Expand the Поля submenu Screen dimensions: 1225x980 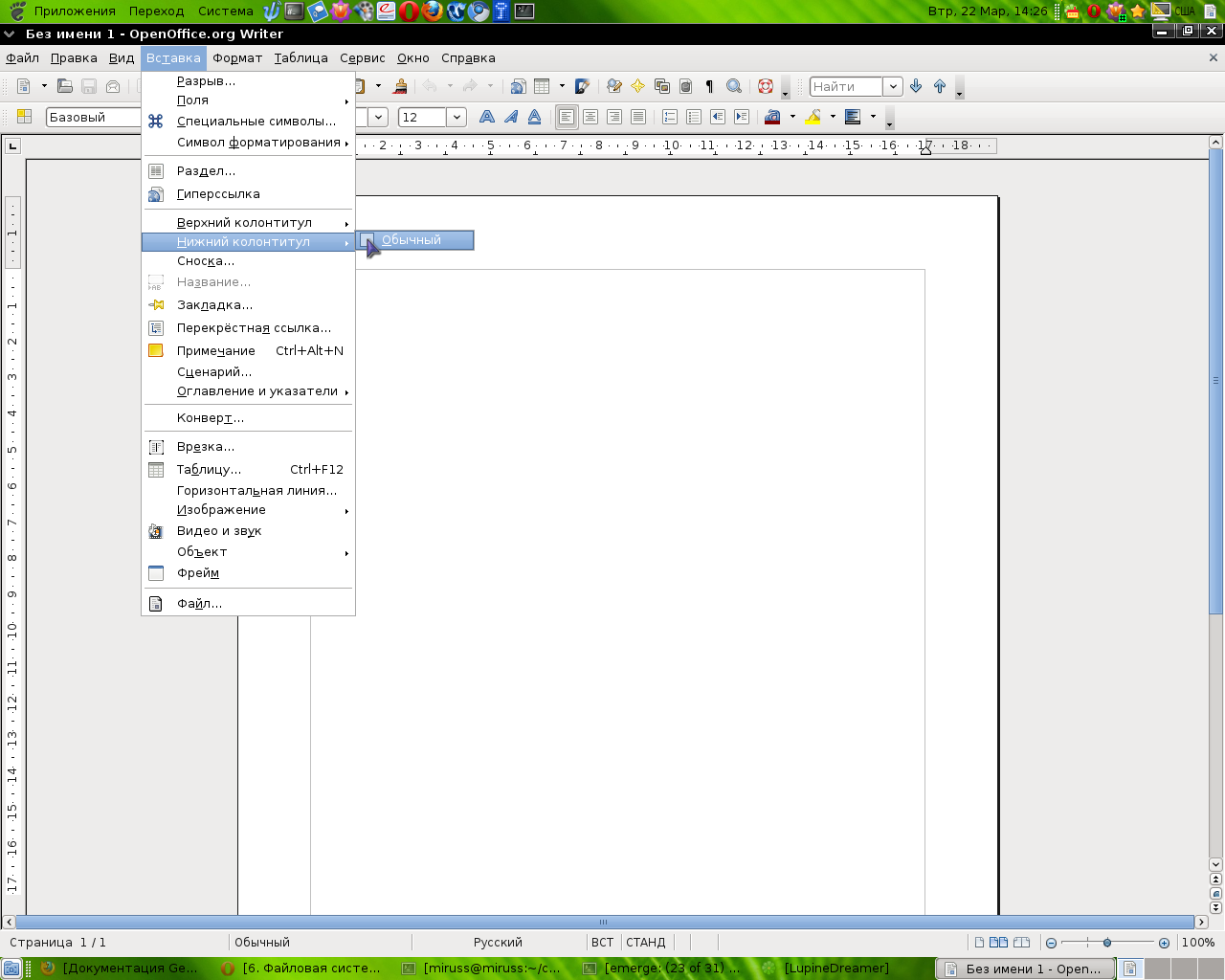[x=249, y=100]
